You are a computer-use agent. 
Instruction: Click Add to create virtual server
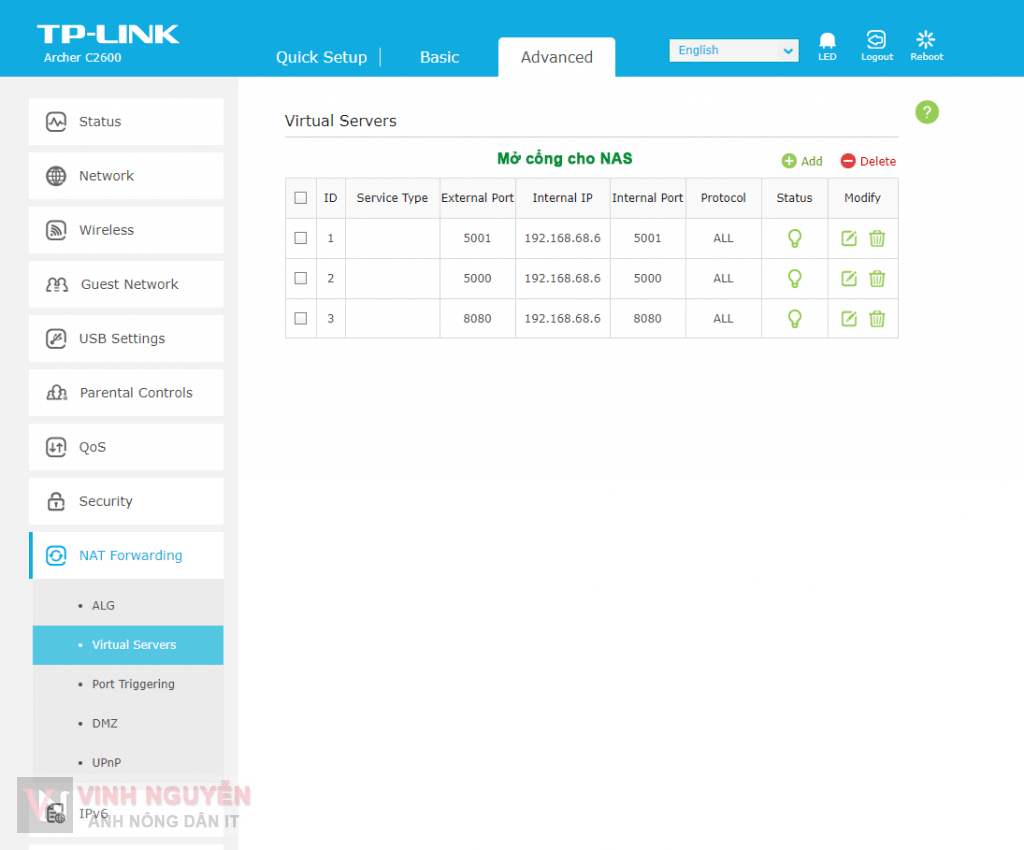802,161
